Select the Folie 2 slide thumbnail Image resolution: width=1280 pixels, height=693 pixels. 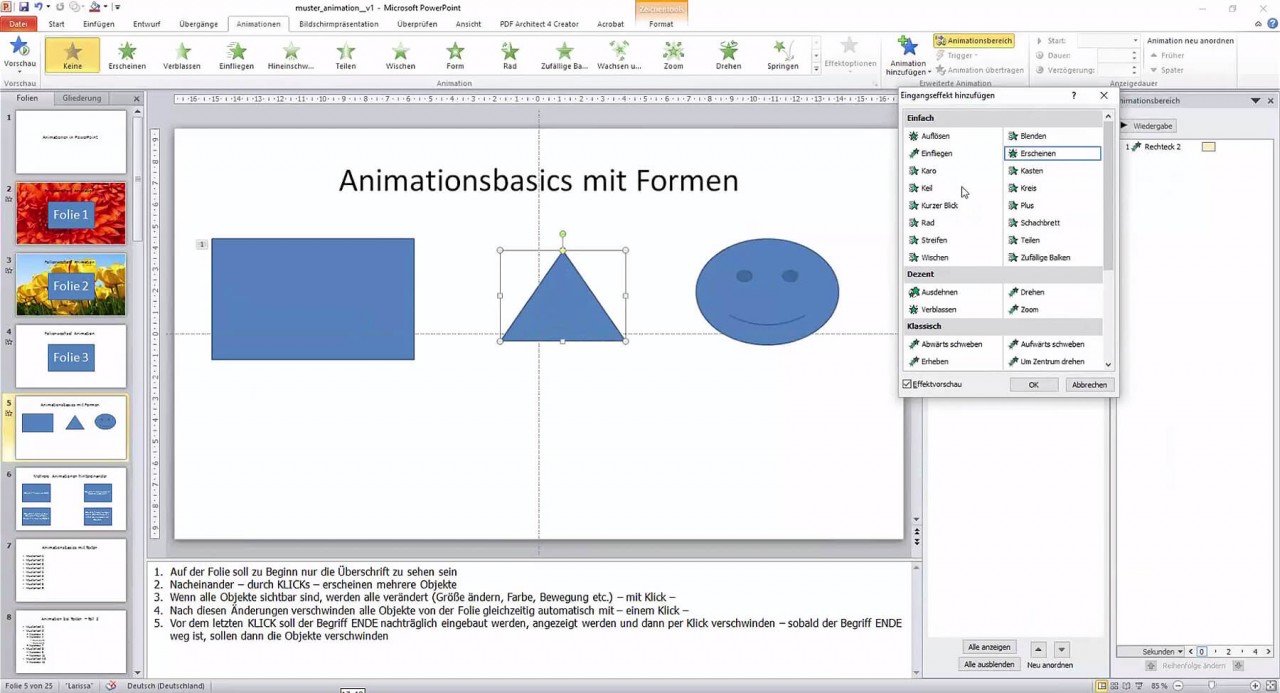70,285
